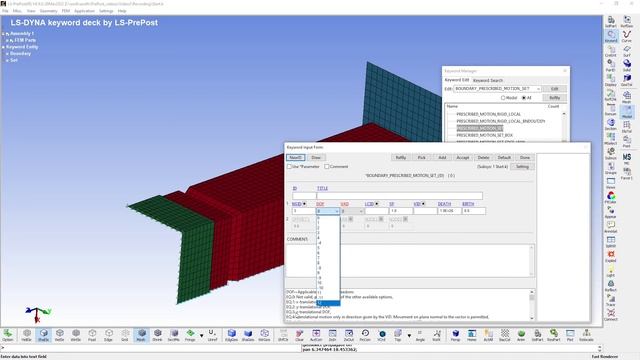
Task: Click the NewID button
Action: (x=295, y=158)
